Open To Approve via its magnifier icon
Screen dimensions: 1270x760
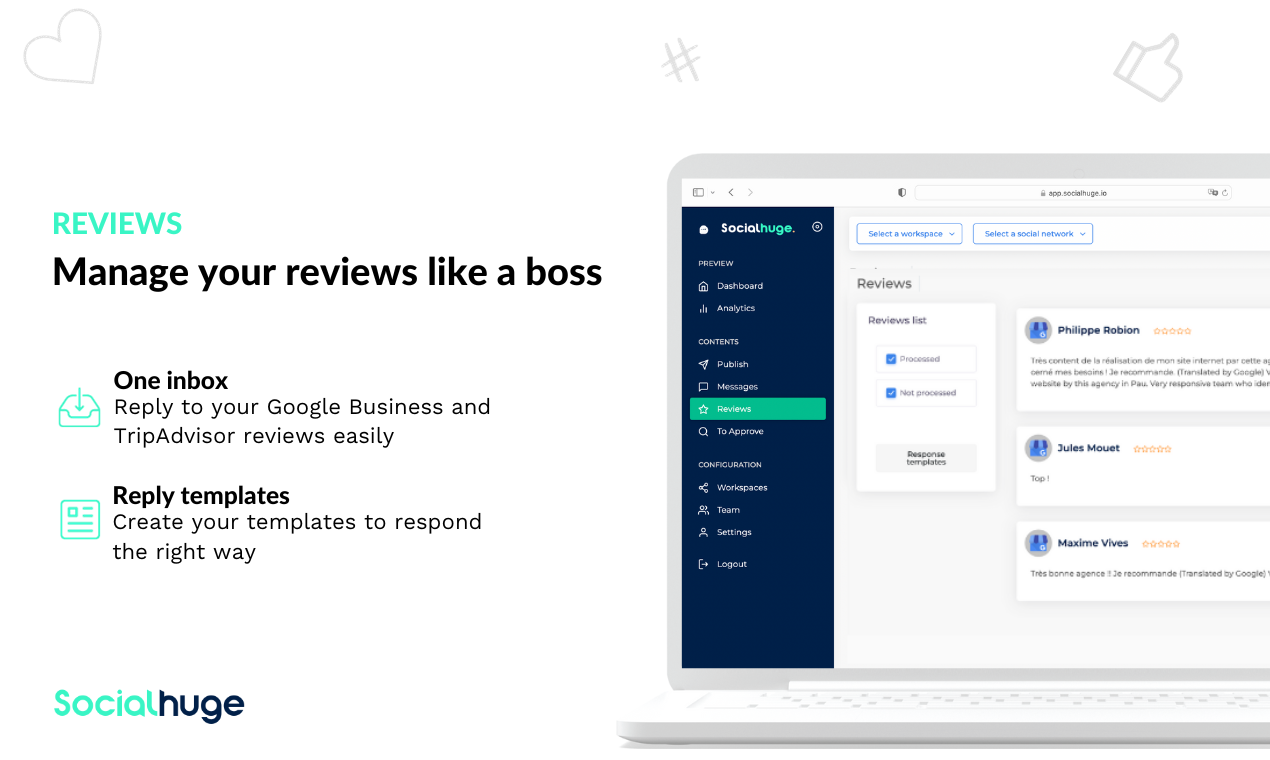(x=704, y=432)
